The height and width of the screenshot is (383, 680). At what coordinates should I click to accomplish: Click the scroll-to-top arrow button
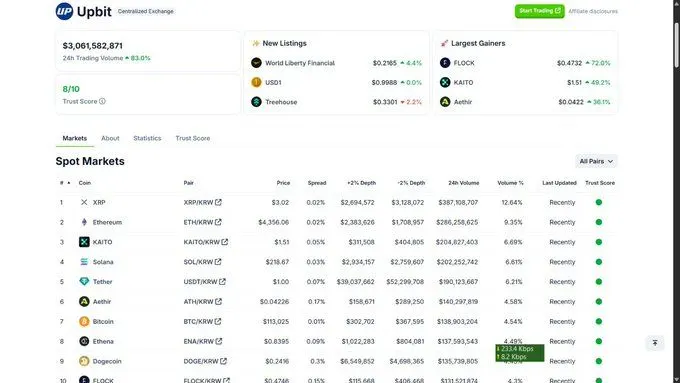(655, 343)
